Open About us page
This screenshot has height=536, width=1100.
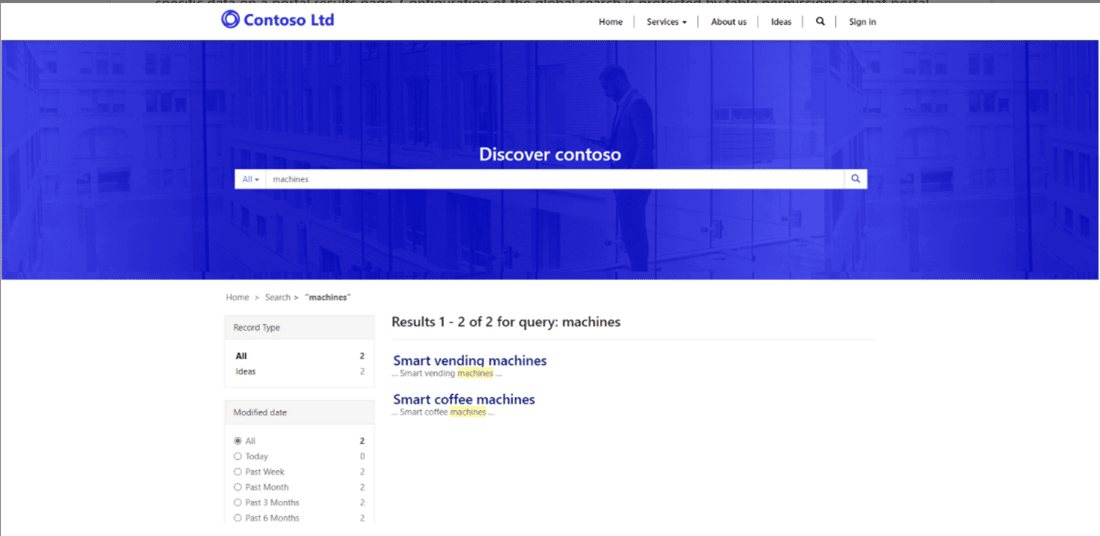tap(728, 22)
